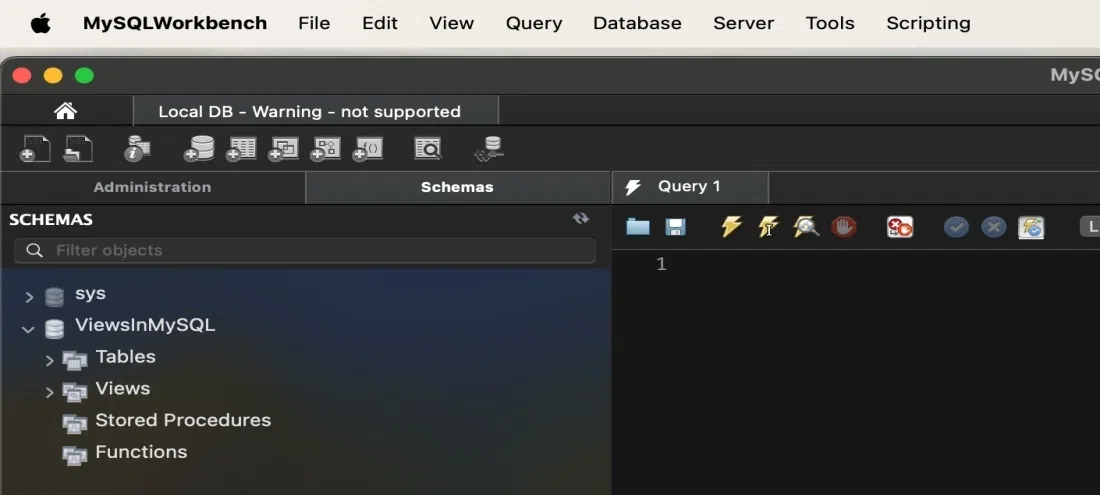This screenshot has width=1100, height=495.
Task: Expand the Tables node chevron
Action: pos(49,360)
